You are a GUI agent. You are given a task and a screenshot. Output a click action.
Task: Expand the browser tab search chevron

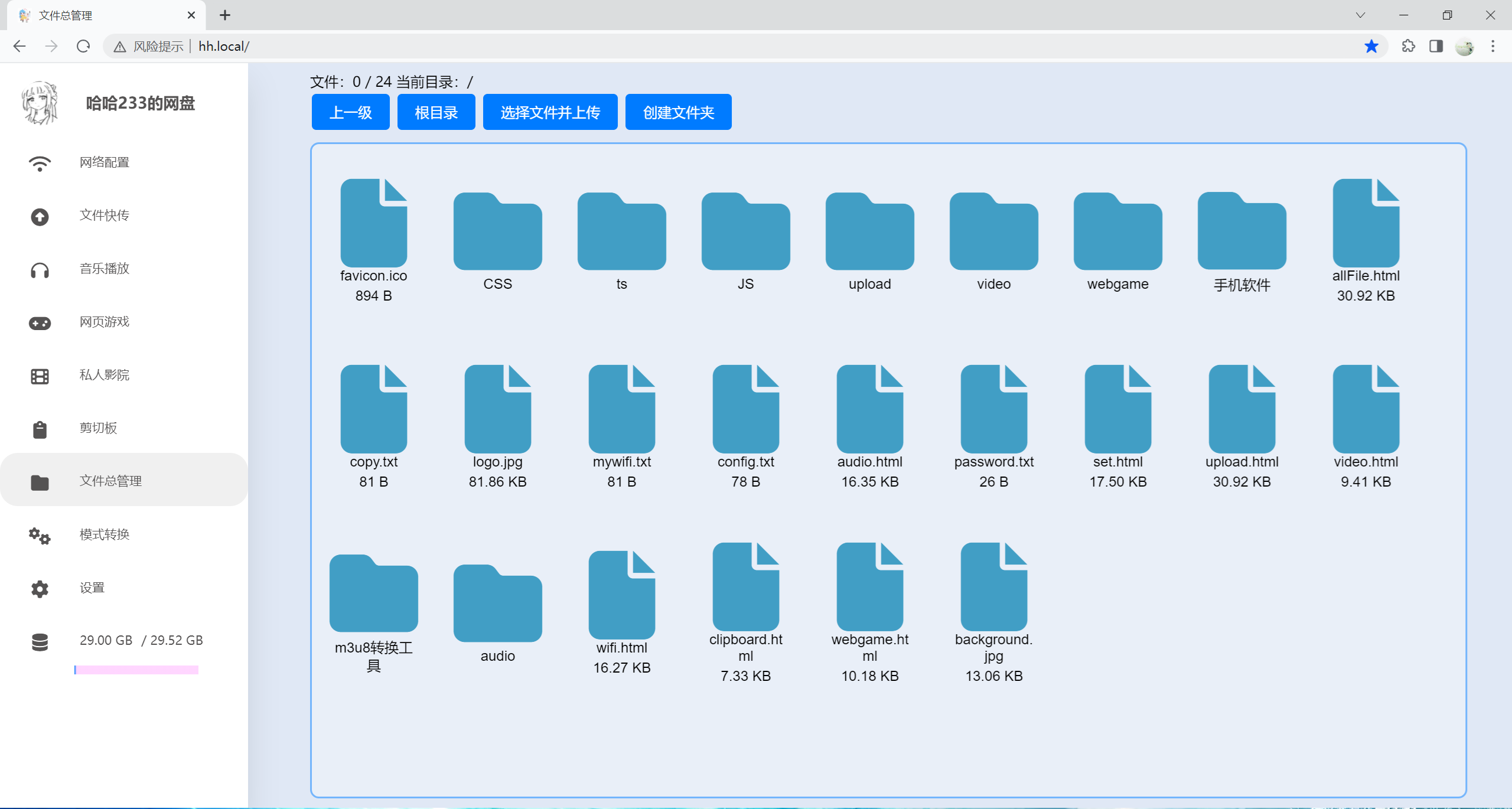pos(1360,15)
